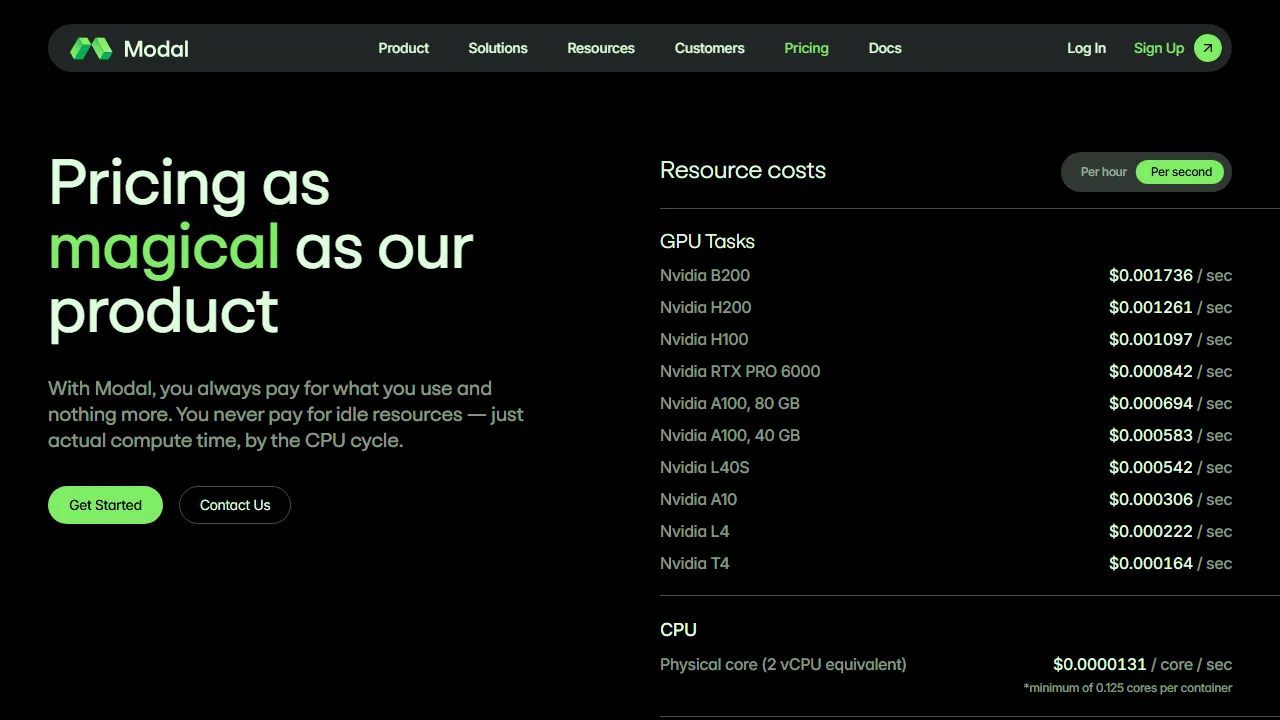Click the With Modal description paragraph
The width and height of the screenshot is (1280, 720).
(286, 414)
